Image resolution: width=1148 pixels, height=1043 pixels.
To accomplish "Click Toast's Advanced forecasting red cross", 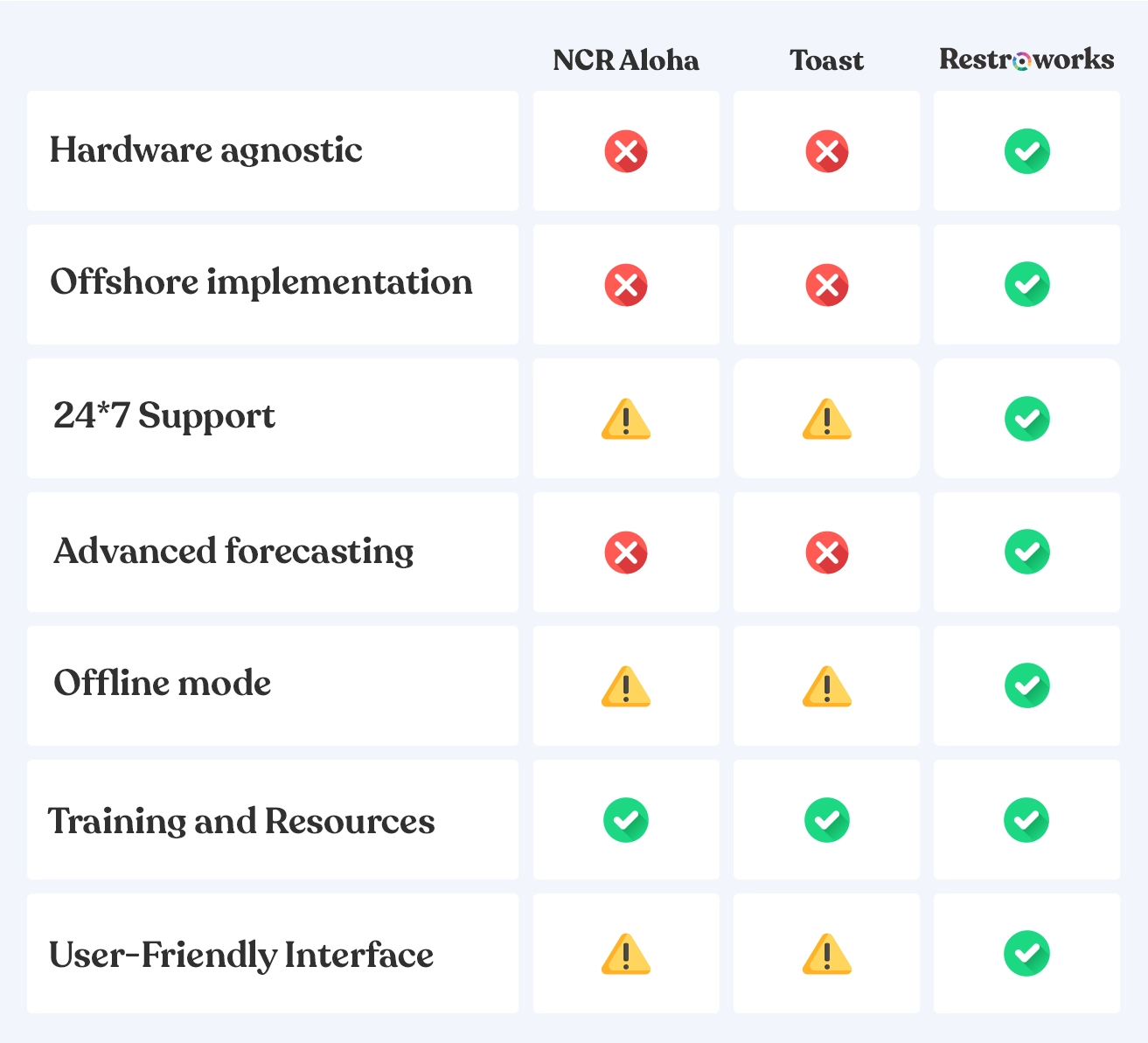I will [826, 553].
